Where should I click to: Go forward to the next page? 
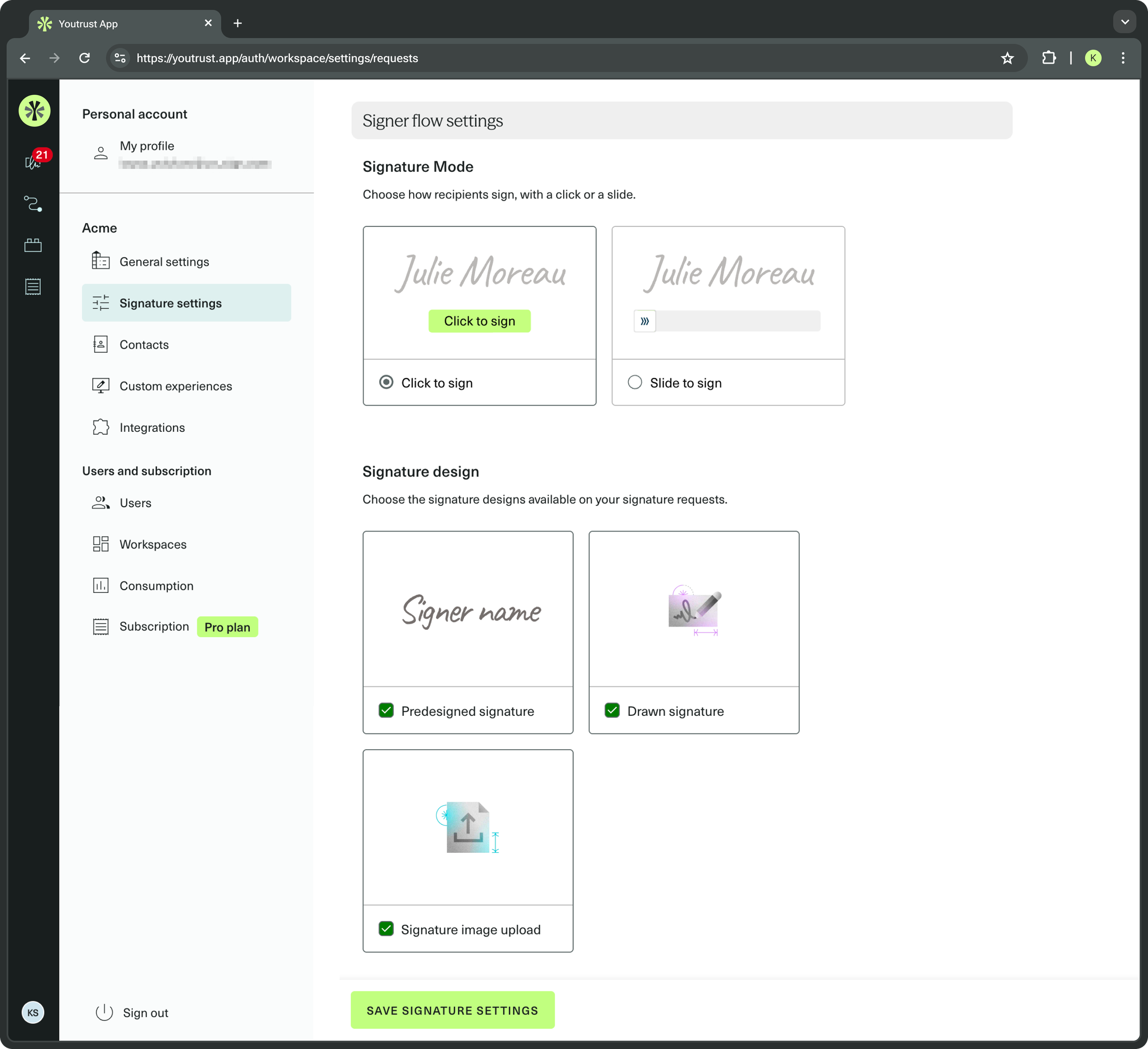[55, 58]
